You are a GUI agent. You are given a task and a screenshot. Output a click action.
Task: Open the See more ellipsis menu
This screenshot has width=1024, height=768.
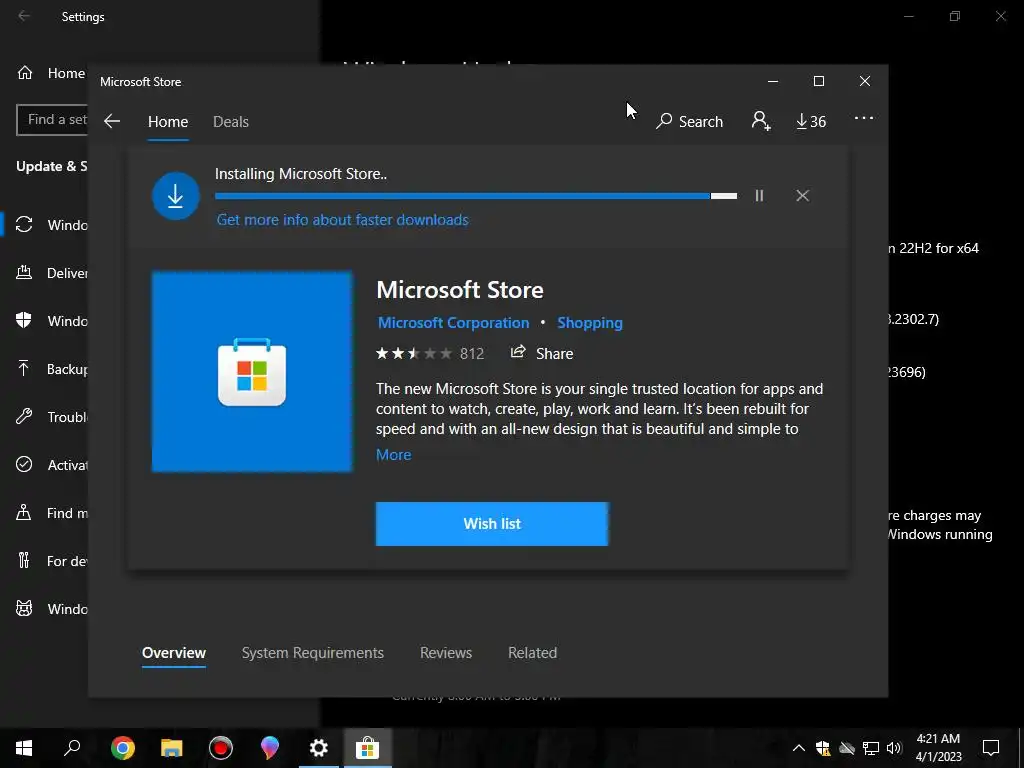coord(863,118)
